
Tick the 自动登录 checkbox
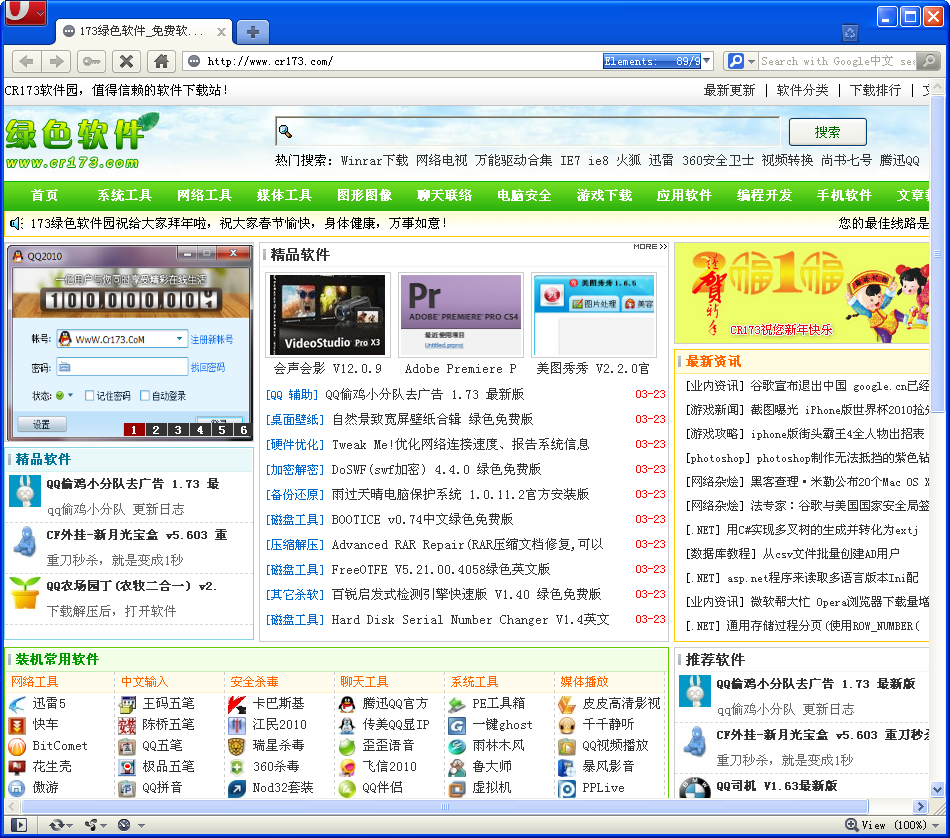click(x=145, y=396)
